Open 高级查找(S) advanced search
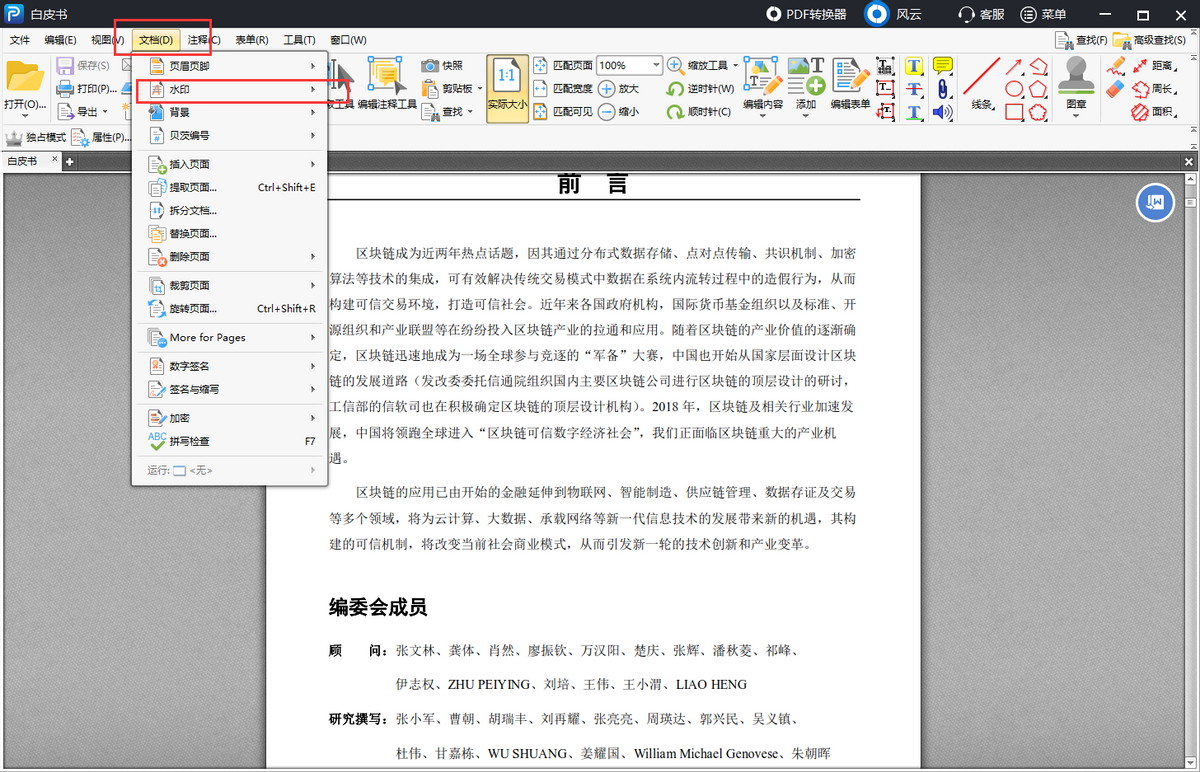 1151,40
